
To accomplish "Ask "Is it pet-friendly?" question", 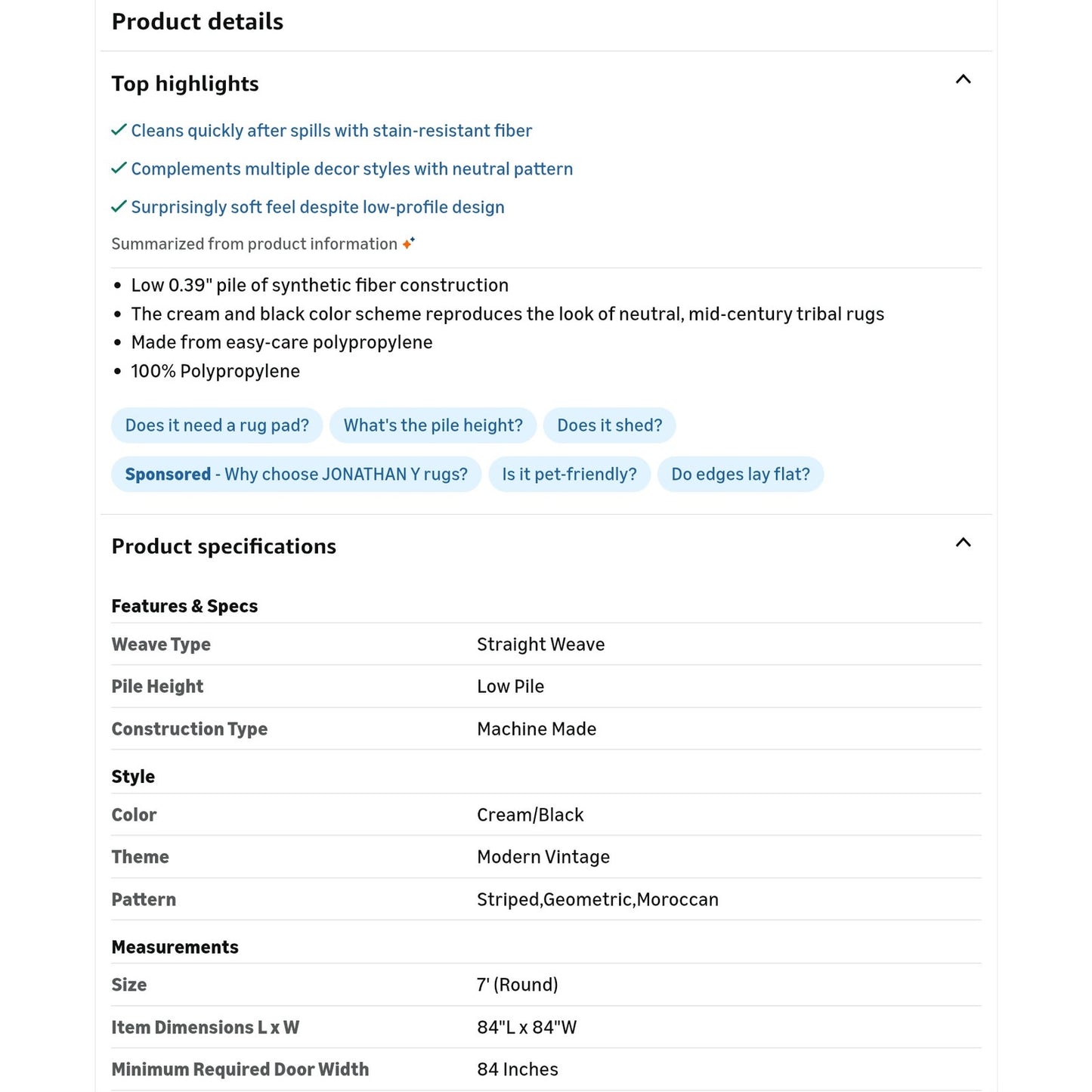I will coord(569,475).
